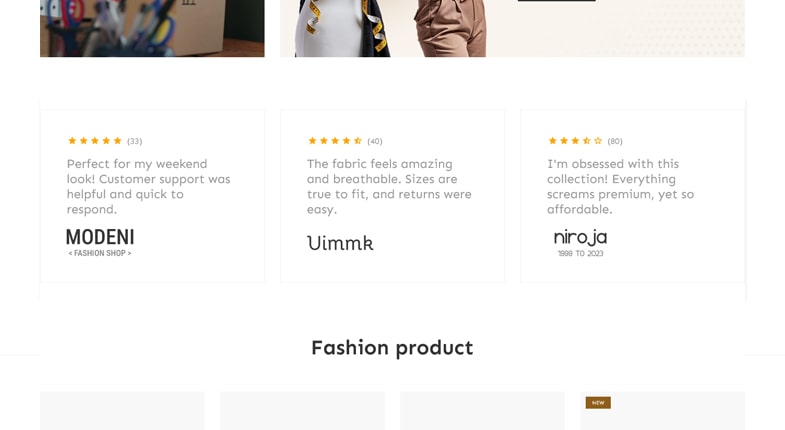This screenshot has height=430, width=785.
Task: Click the star rating above the fabric review
Action: coord(335,141)
